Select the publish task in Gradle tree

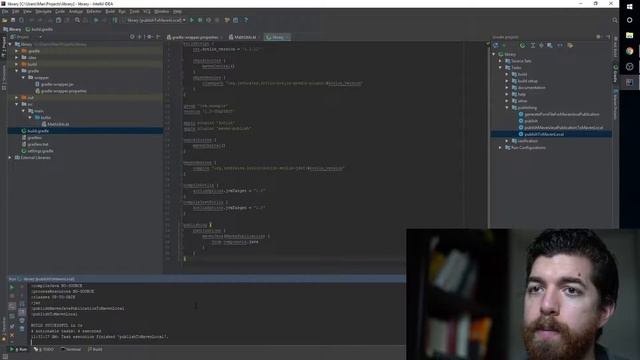(x=531, y=121)
